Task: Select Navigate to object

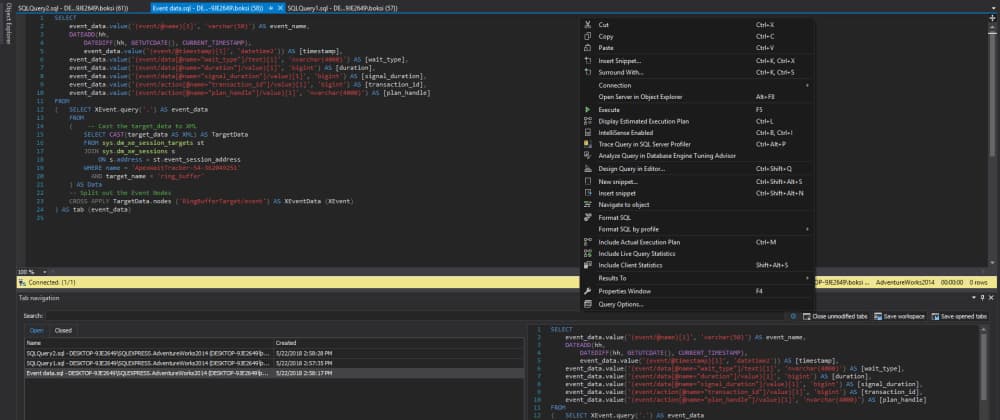Action: [x=697, y=205]
